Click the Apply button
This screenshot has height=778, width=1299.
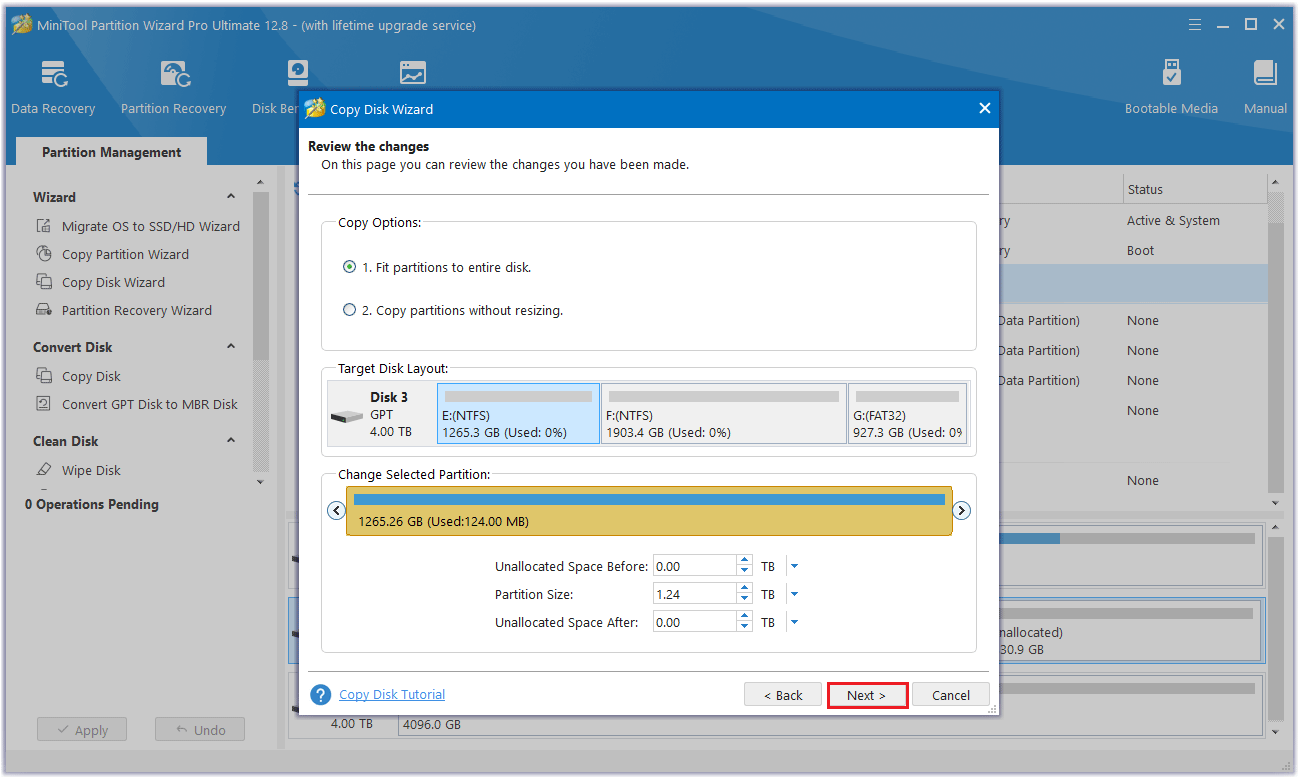click(x=82, y=730)
